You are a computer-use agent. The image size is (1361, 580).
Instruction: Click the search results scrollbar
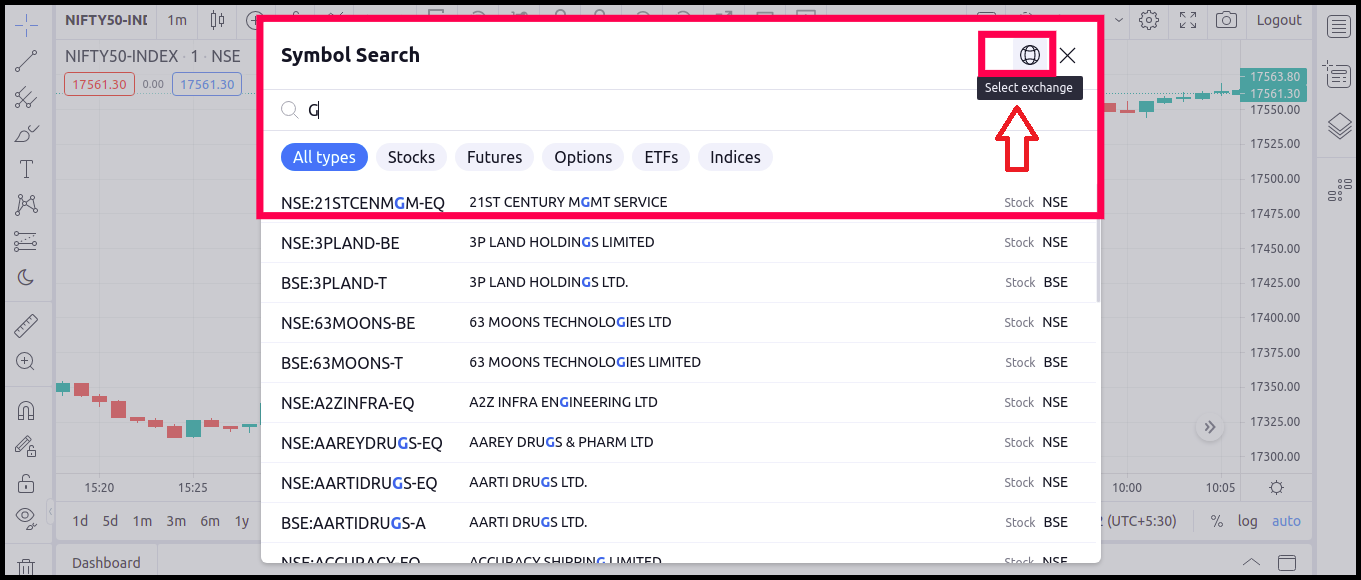(1098, 258)
